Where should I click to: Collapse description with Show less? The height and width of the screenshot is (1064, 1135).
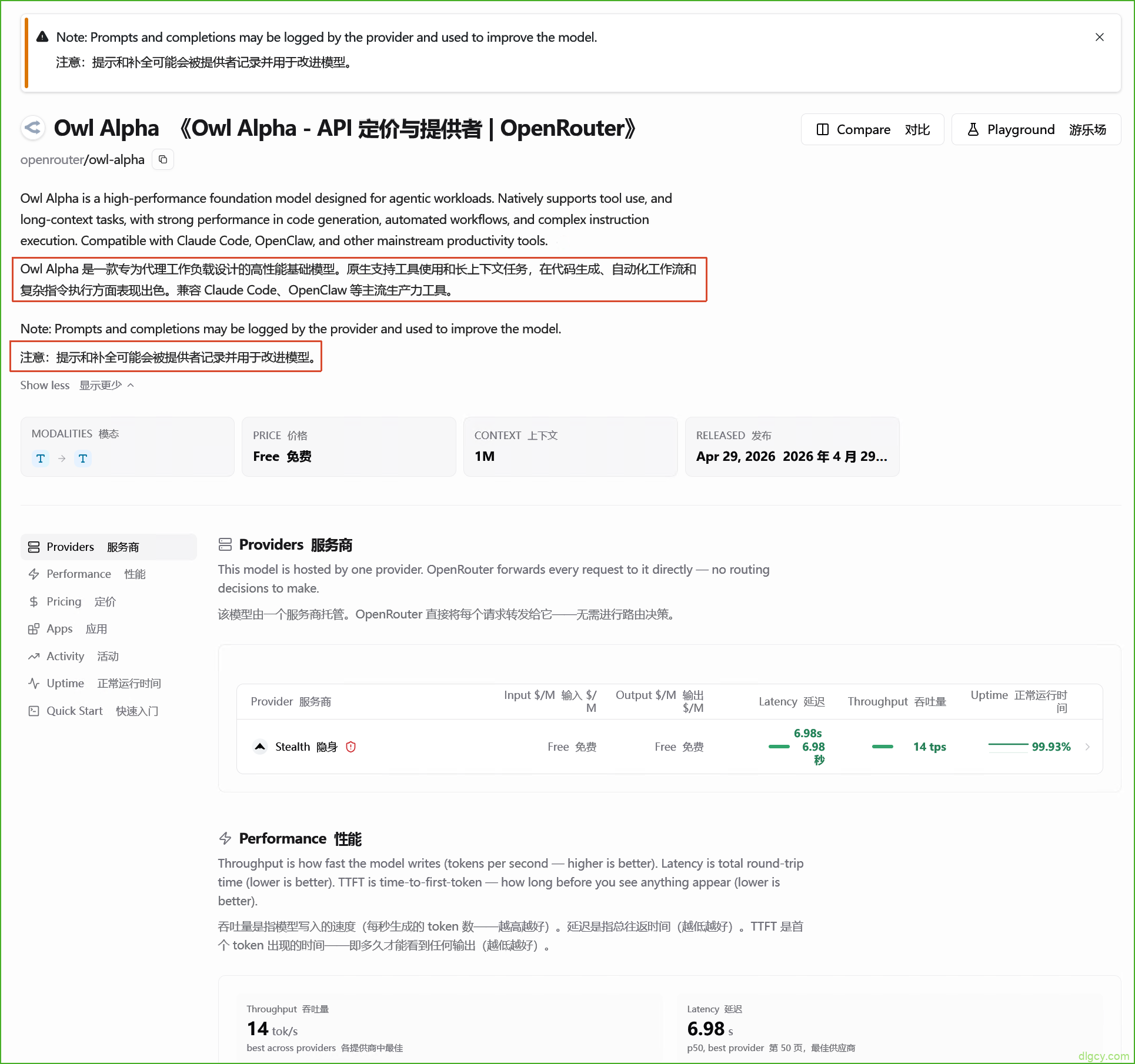77,385
